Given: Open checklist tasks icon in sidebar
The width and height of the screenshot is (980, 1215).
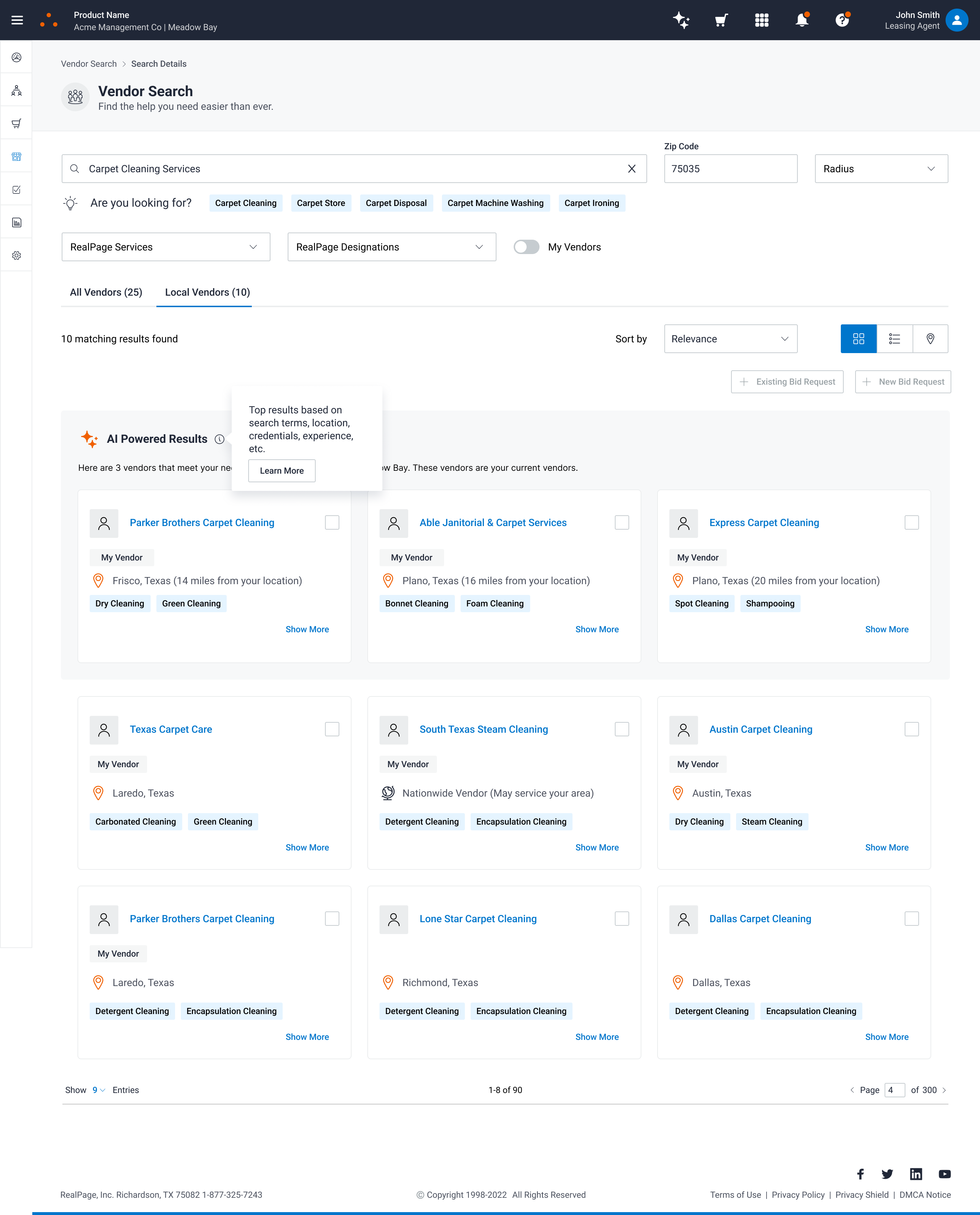Looking at the screenshot, I should [x=17, y=190].
